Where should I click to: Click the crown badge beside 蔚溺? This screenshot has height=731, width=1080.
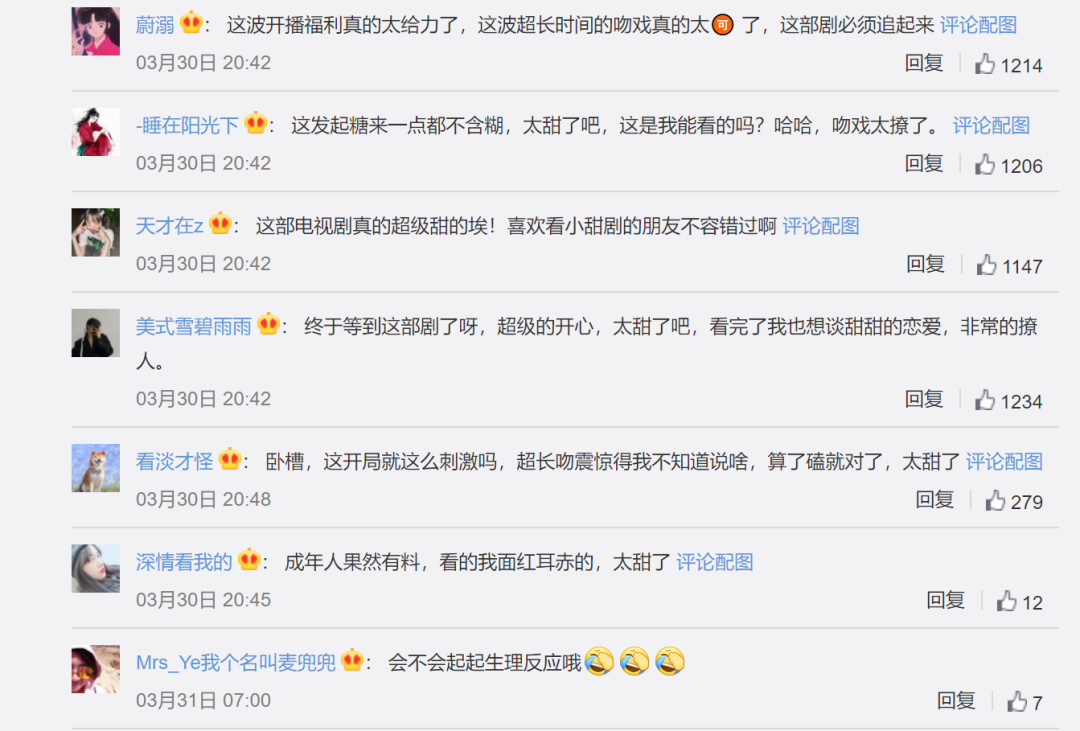click(191, 23)
